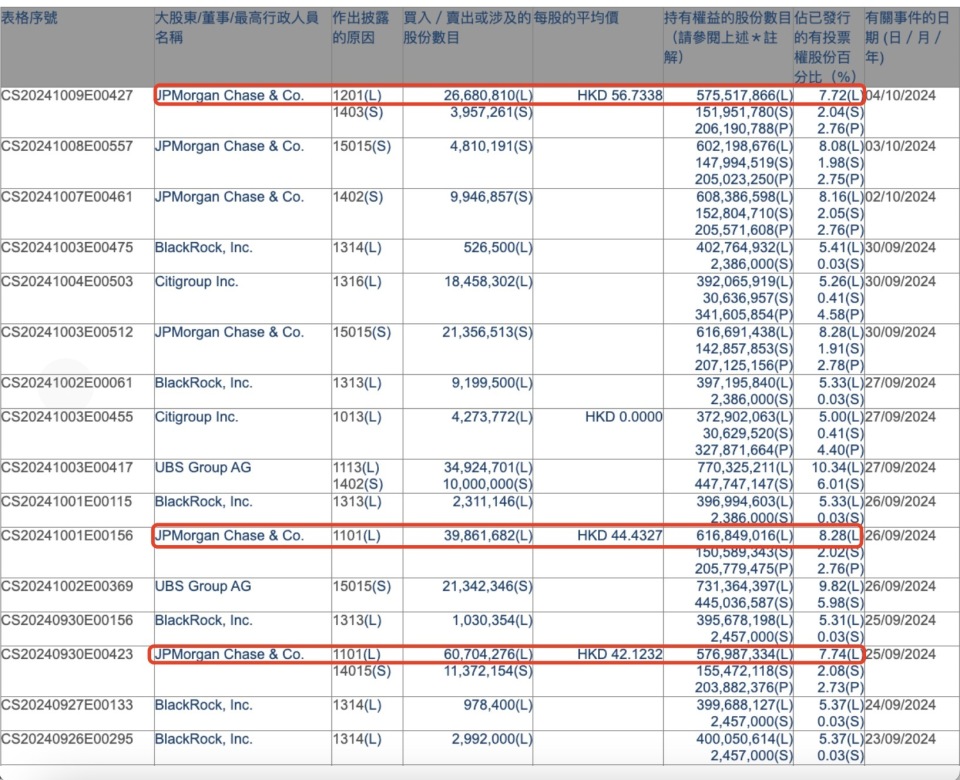
Task: Open Citigroup Inc. link in row CS20241003E00455
Action: point(197,417)
